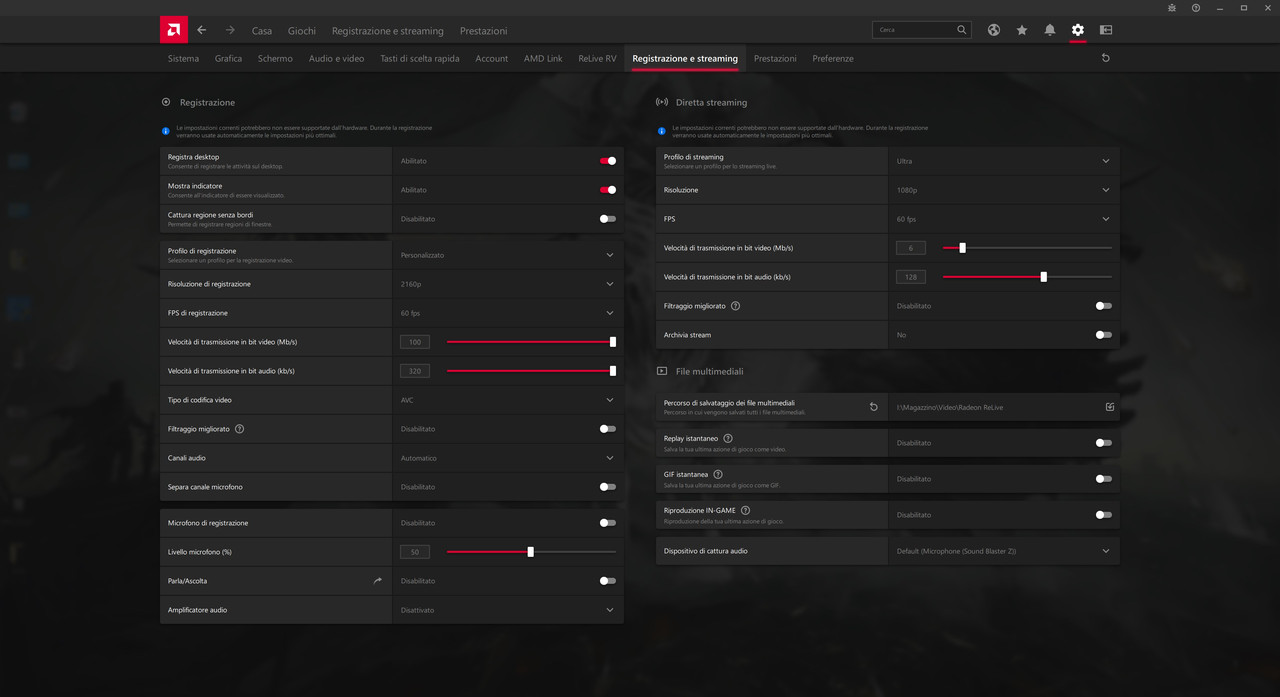This screenshot has height=697, width=1280.
Task: Enable Parla/Ascolta toggle
Action: [x=608, y=581]
